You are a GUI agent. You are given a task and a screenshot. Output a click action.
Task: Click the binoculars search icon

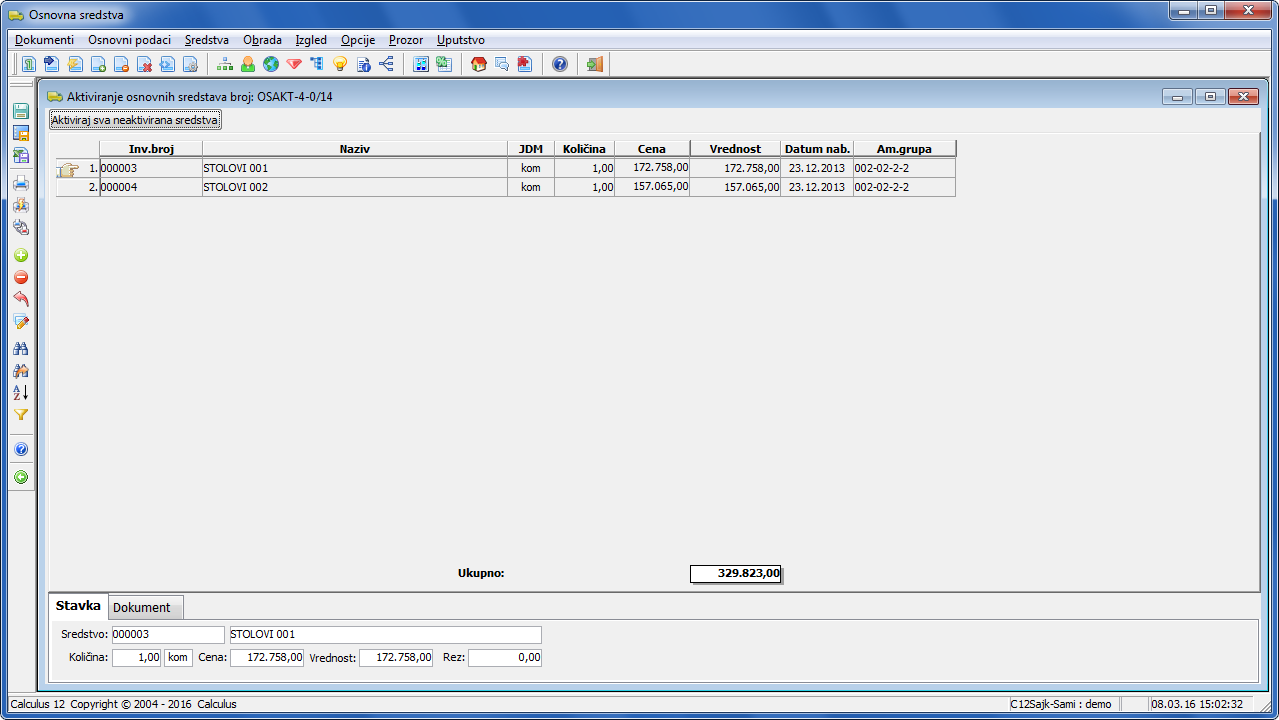[x=20, y=348]
